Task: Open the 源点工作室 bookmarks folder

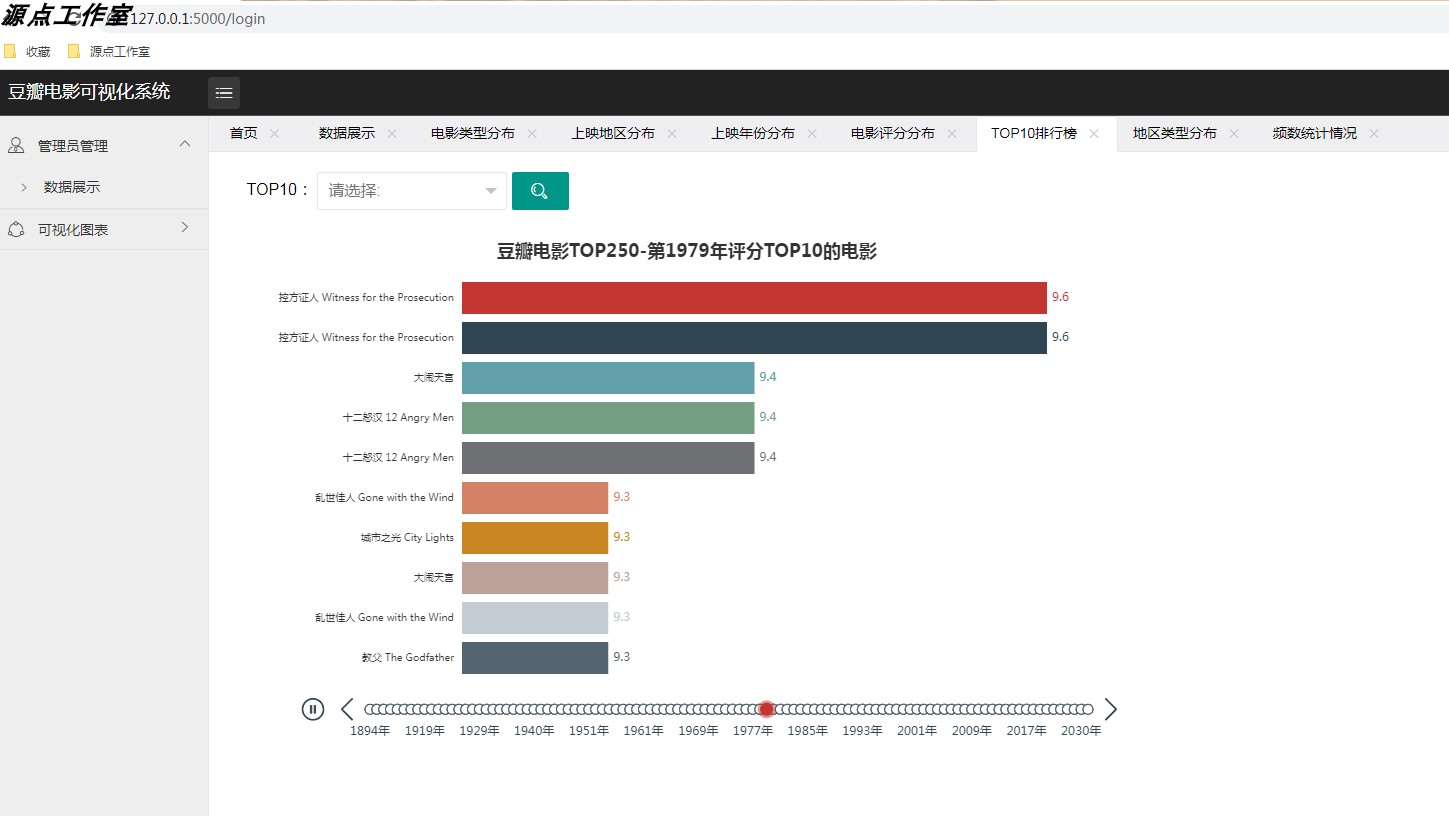Action: tap(109, 51)
